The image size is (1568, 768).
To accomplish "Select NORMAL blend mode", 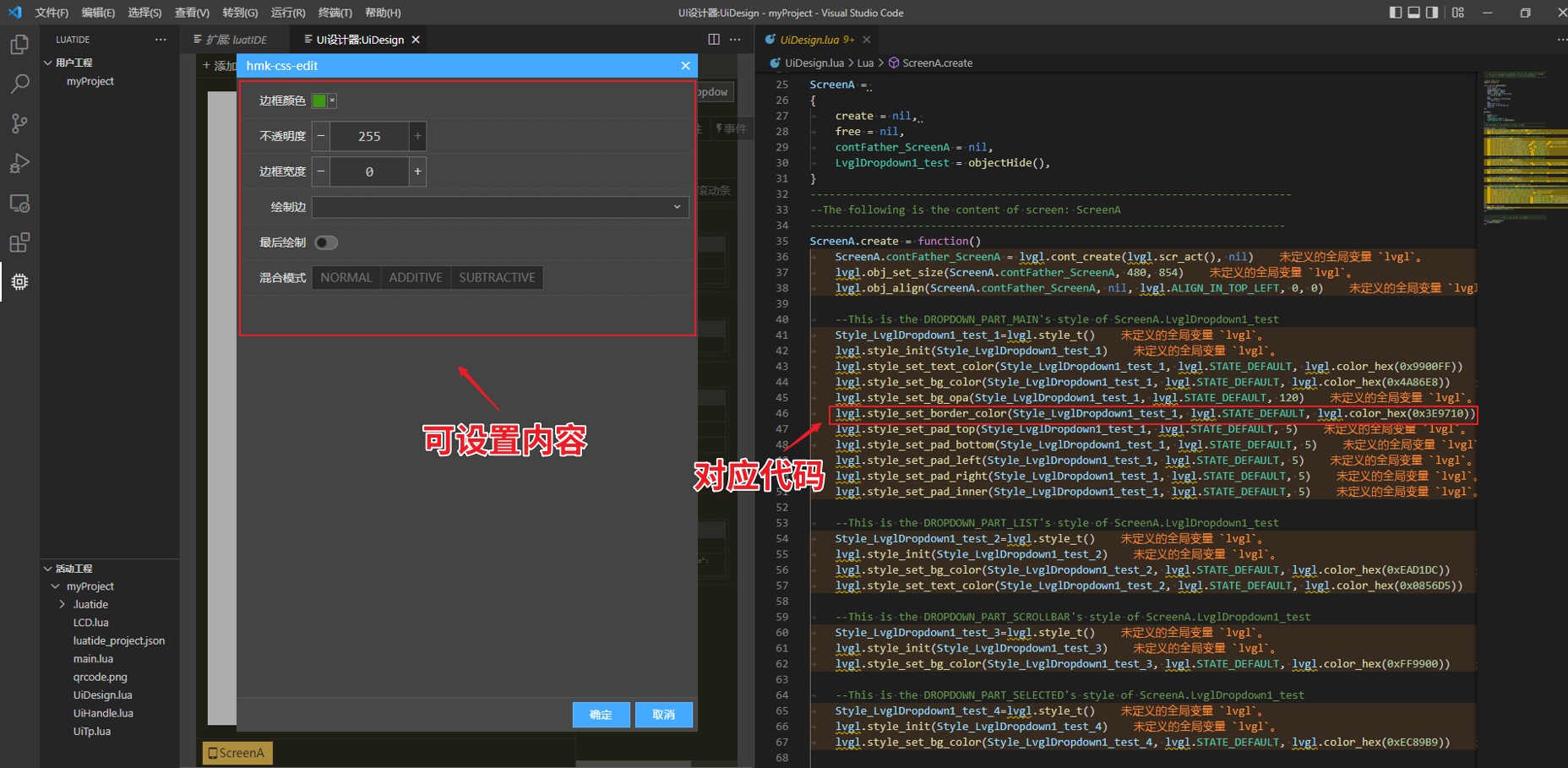I will pos(346,278).
